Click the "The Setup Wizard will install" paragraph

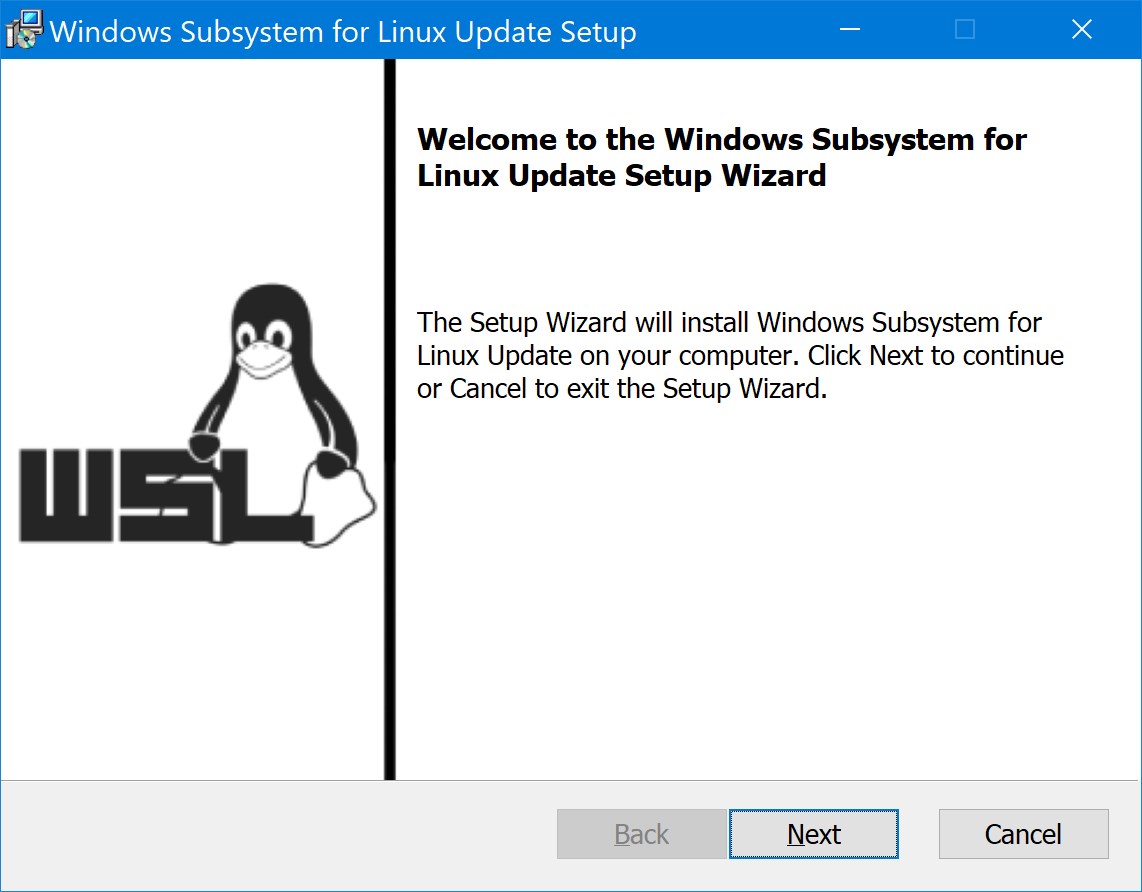click(740, 355)
